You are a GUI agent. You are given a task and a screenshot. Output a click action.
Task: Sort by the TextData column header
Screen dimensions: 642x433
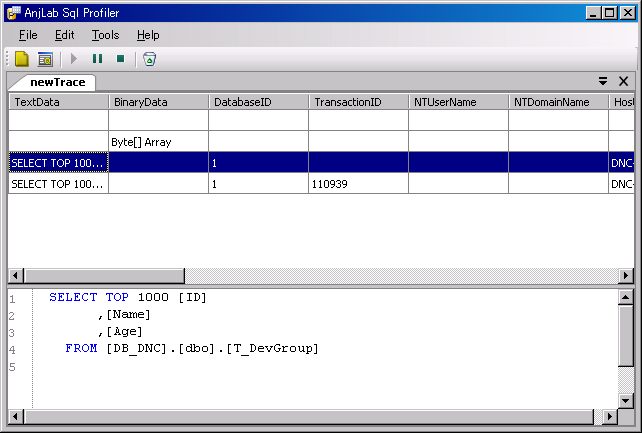pos(59,102)
